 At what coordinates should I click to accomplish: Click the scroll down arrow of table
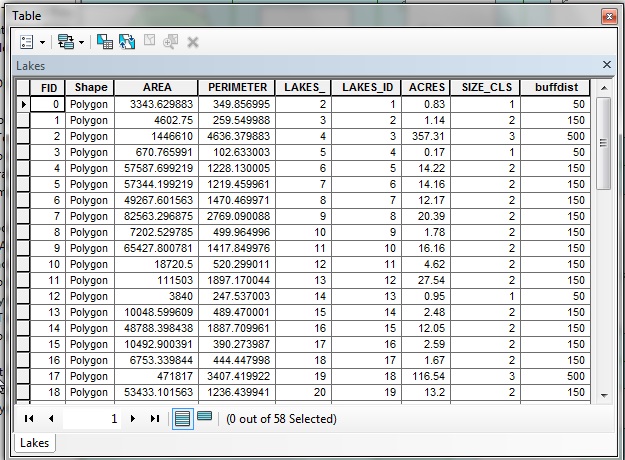tap(604, 395)
